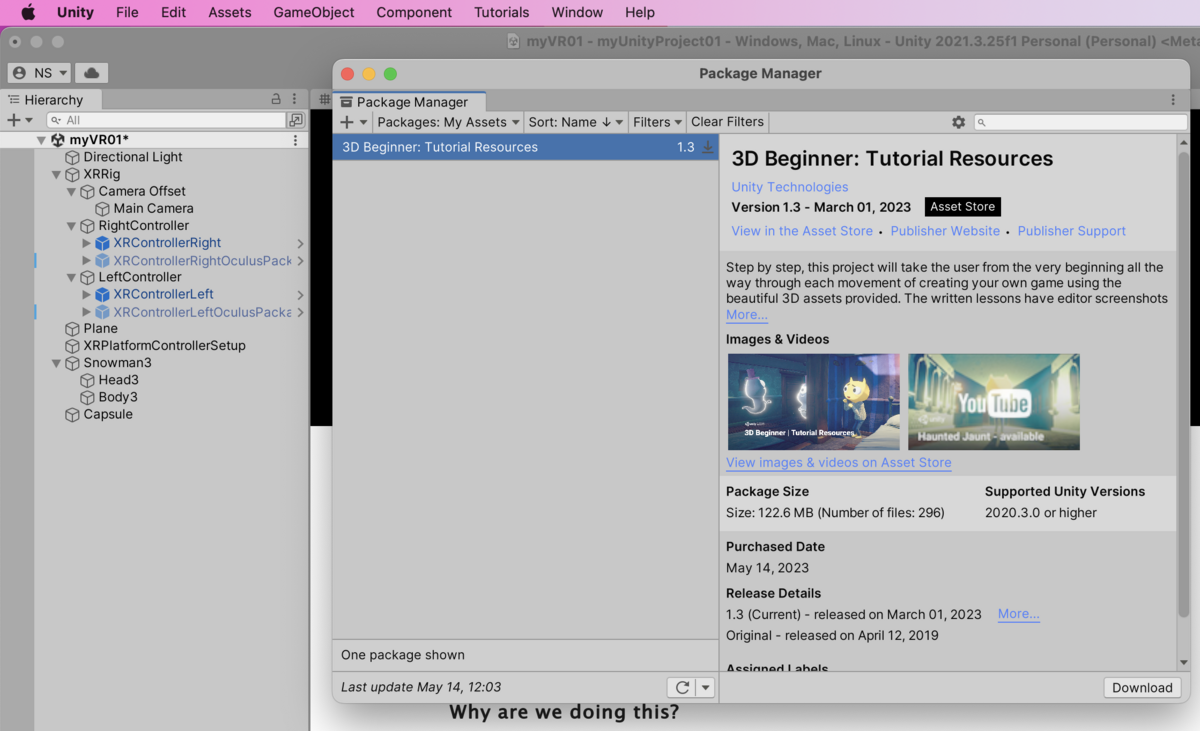This screenshot has width=1200, height=731.
Task: Open the 3D Beginner tutorial thumbnail
Action: tap(814, 401)
